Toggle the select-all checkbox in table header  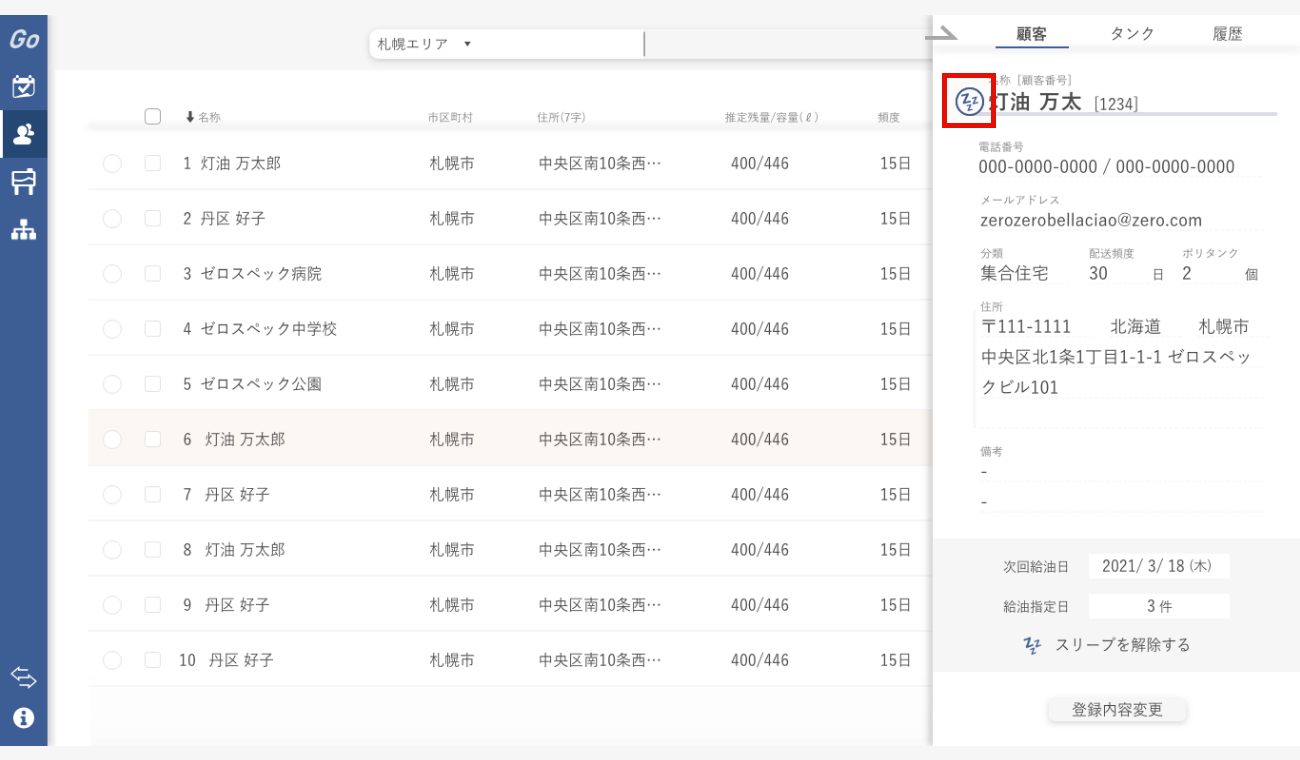(152, 116)
